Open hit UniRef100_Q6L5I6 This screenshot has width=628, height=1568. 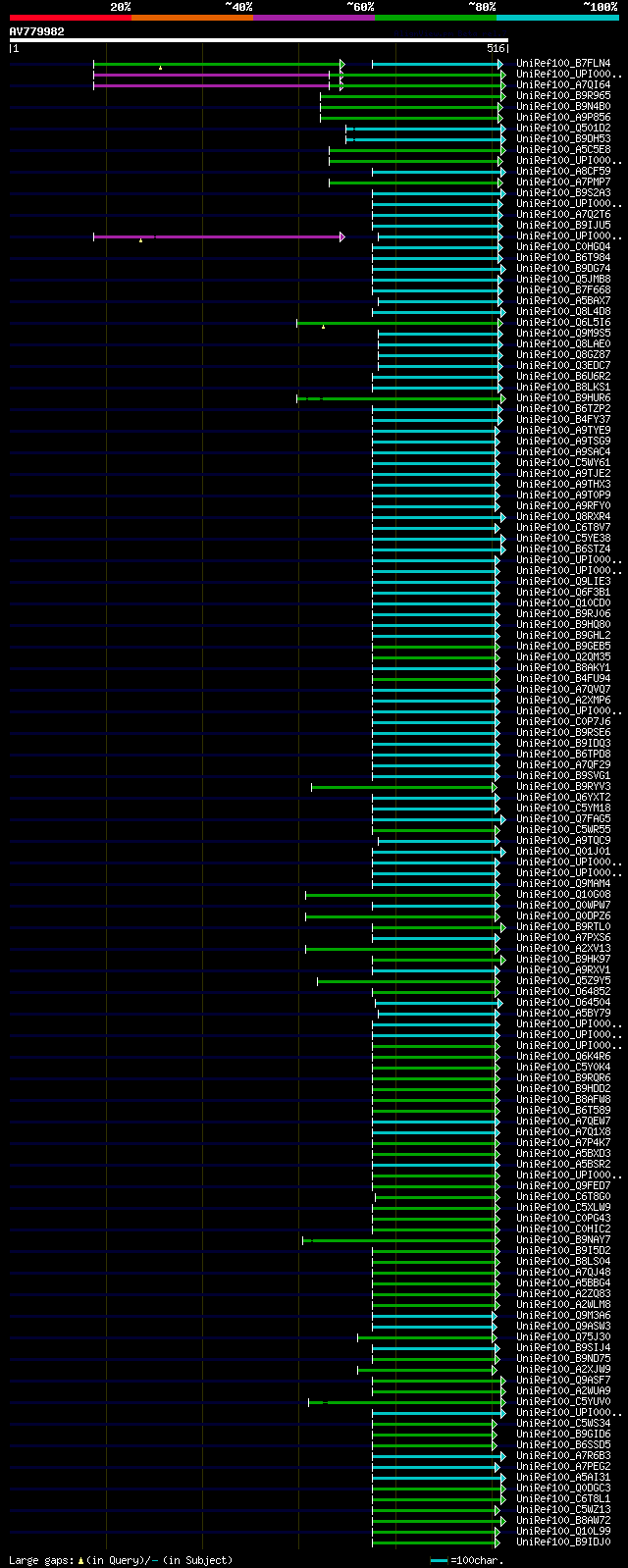pos(563,323)
